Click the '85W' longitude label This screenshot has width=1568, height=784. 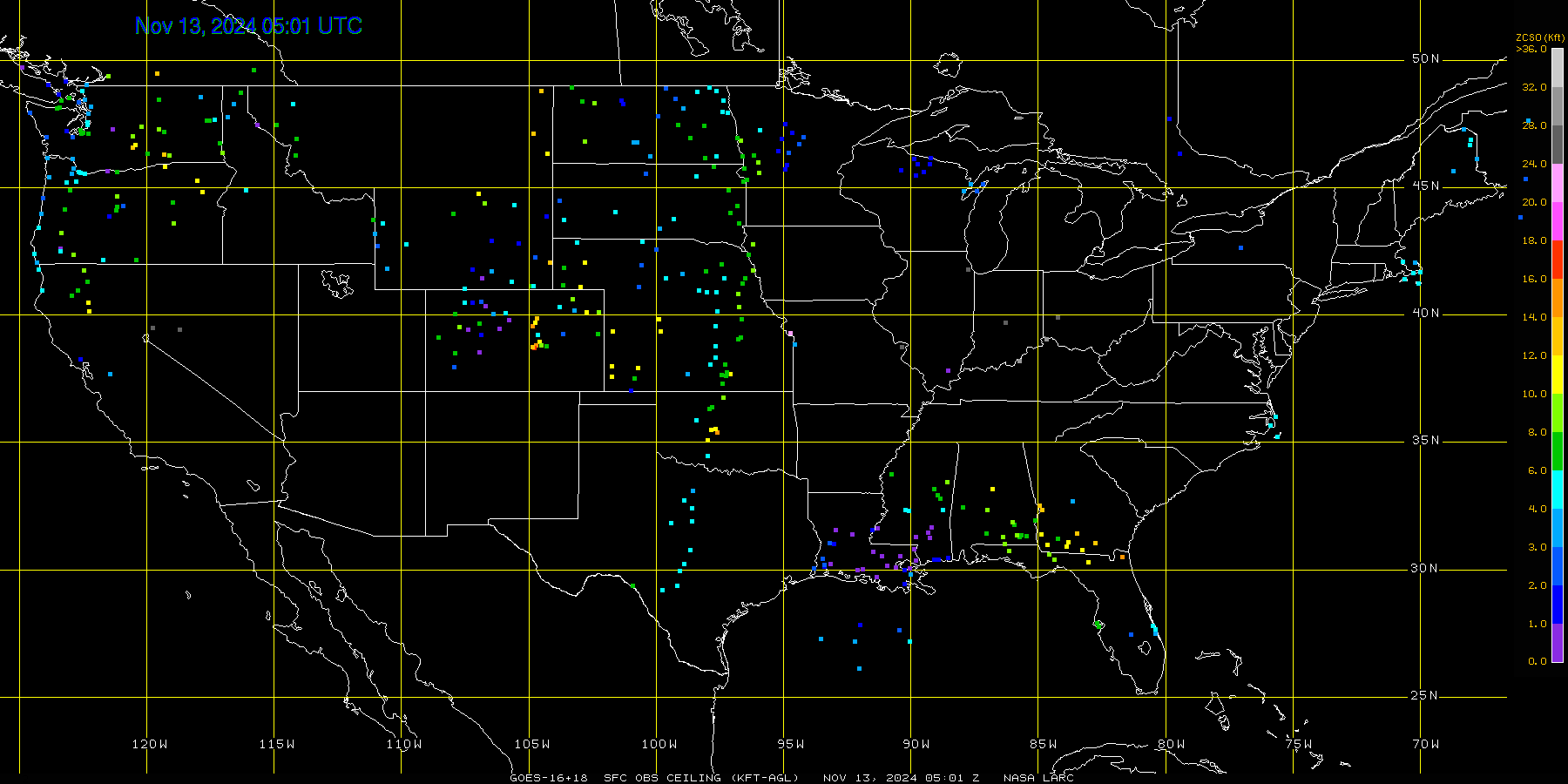1044,744
